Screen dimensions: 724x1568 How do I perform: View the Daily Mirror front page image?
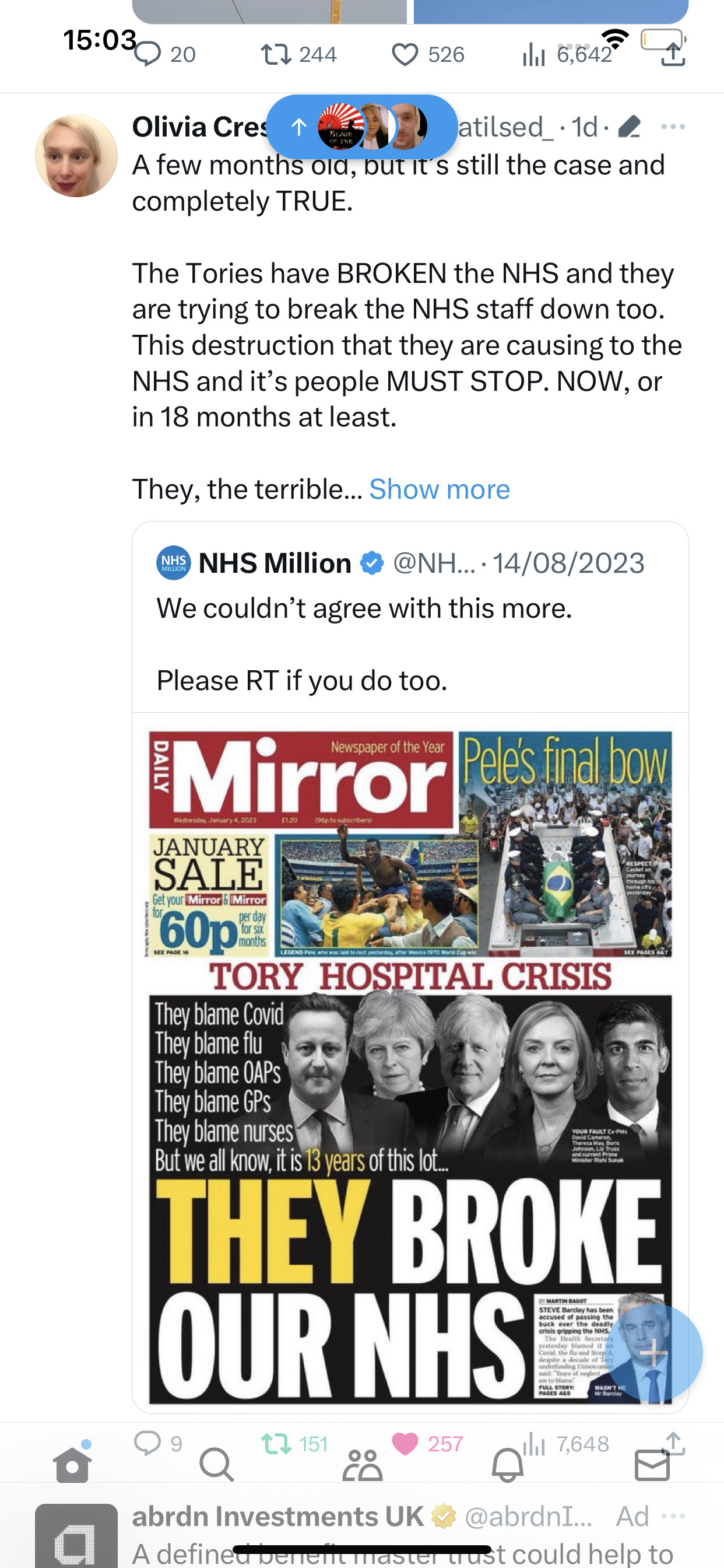pos(410,1066)
